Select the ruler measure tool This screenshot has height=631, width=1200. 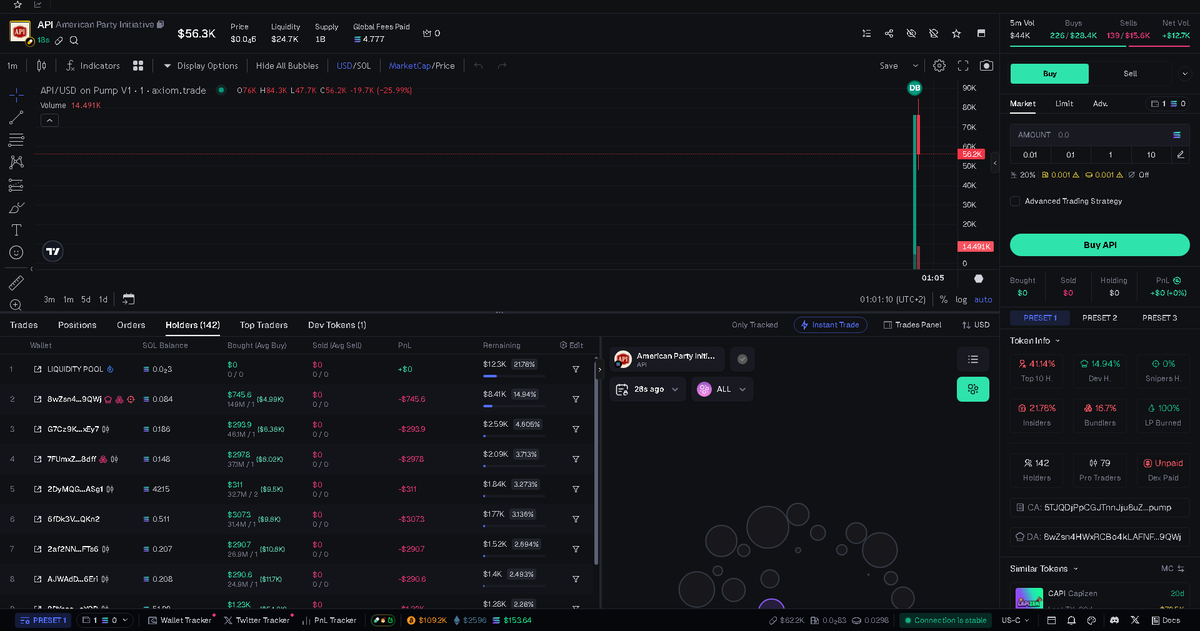[x=16, y=283]
